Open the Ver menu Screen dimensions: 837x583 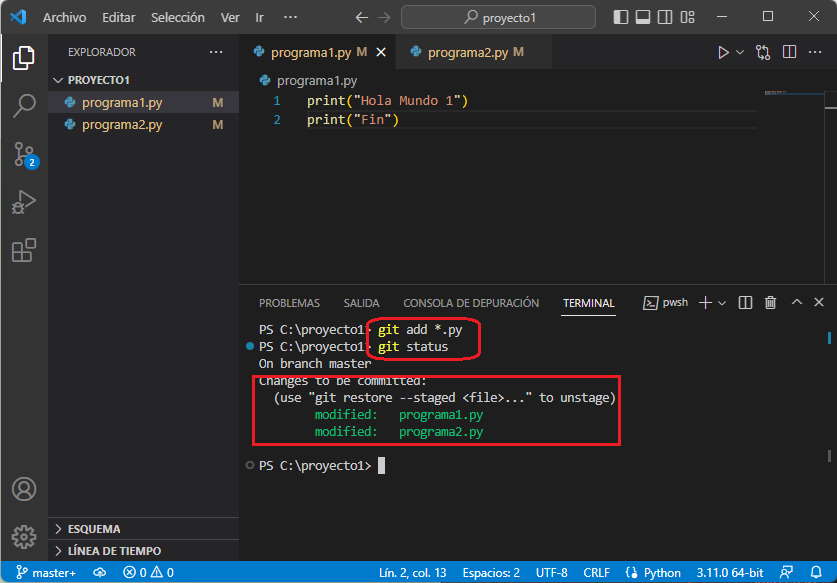pyautogui.click(x=230, y=18)
